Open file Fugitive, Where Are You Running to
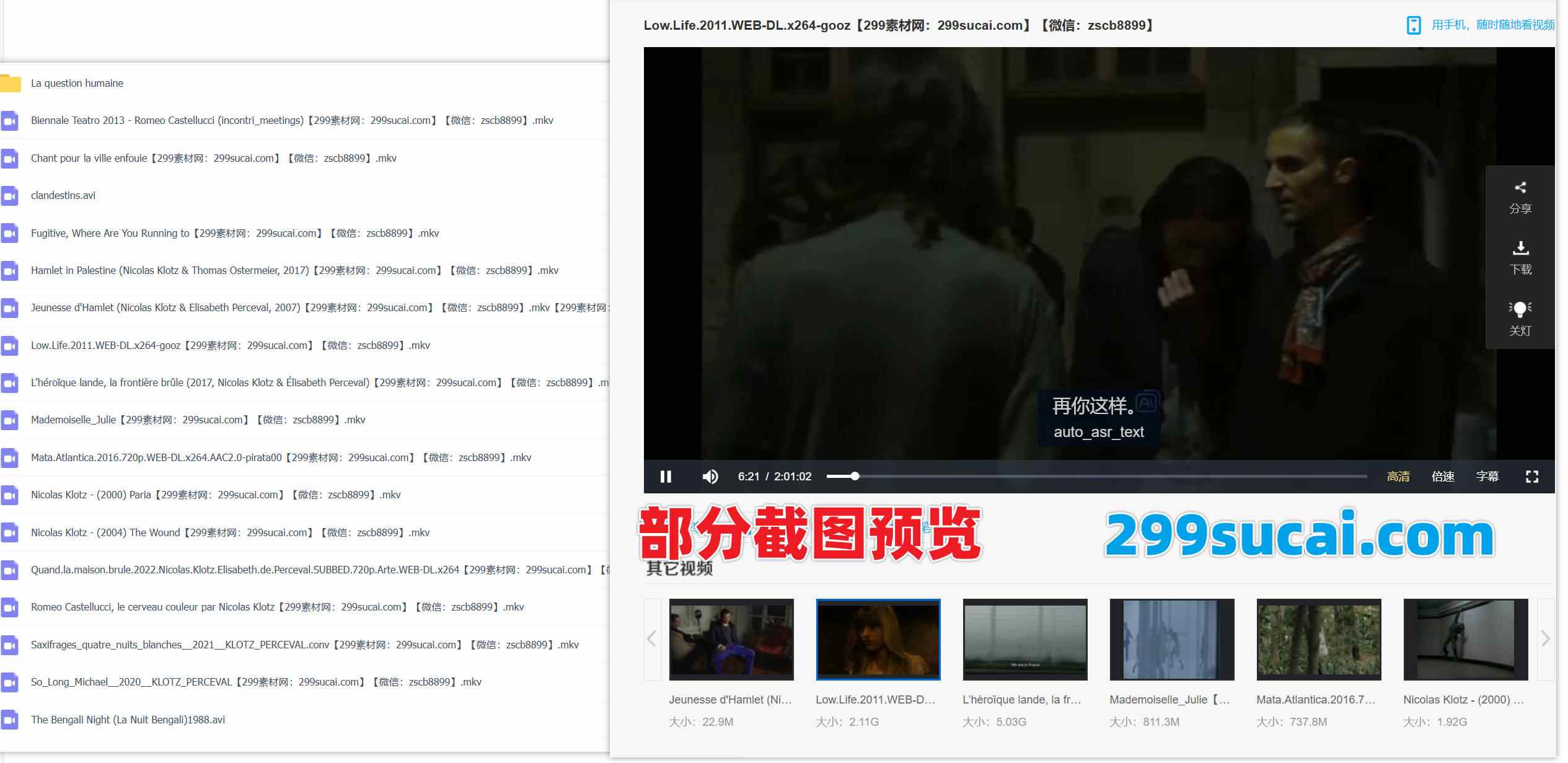Screen dimensions: 1568x763 pyautogui.click(x=235, y=233)
